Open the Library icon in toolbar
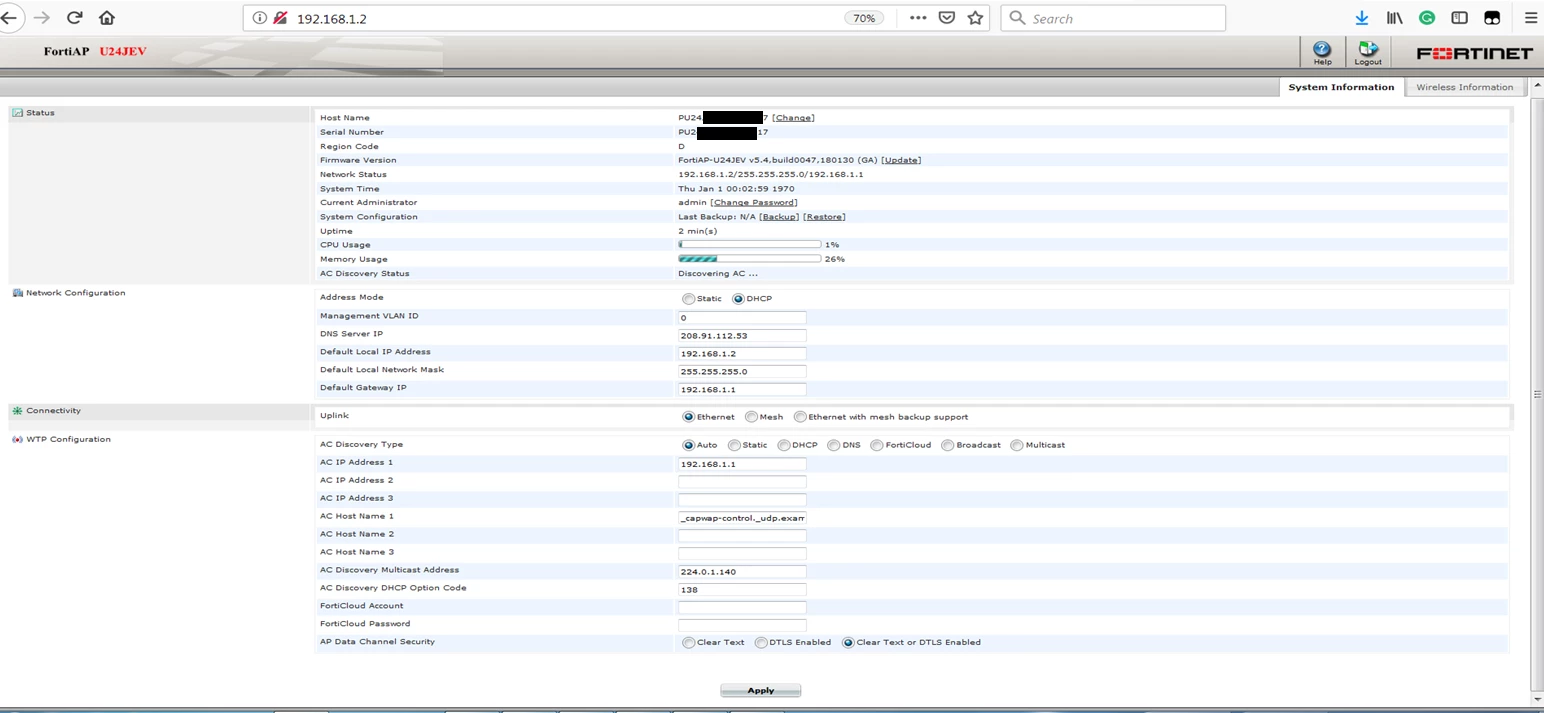 [x=1394, y=18]
